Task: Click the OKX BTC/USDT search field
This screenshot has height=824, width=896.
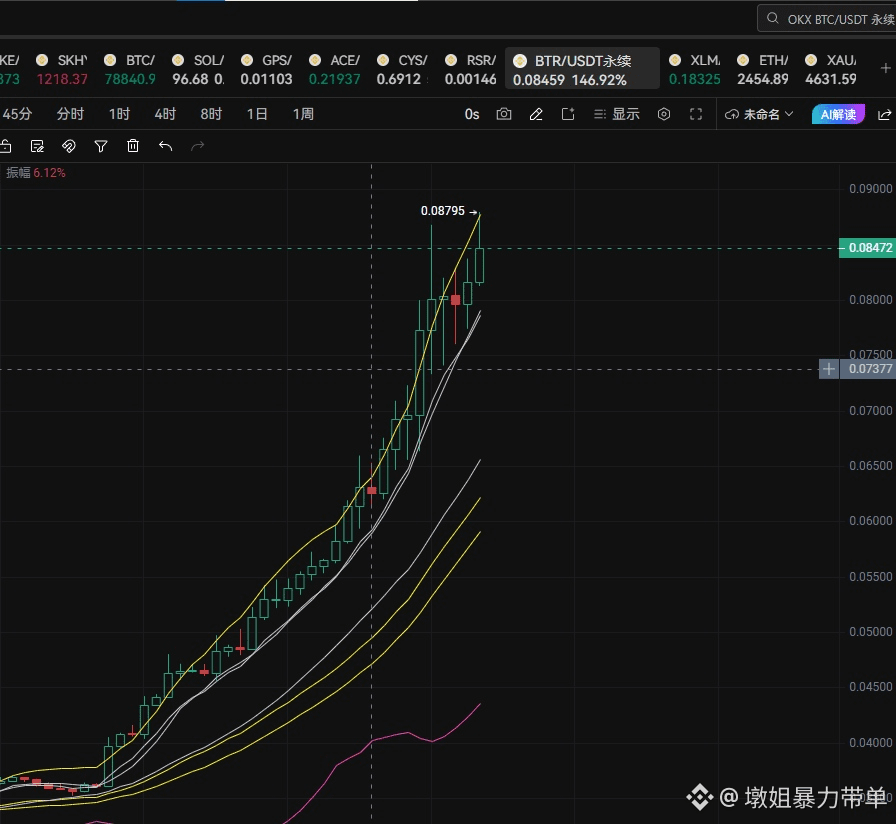Action: point(827,19)
